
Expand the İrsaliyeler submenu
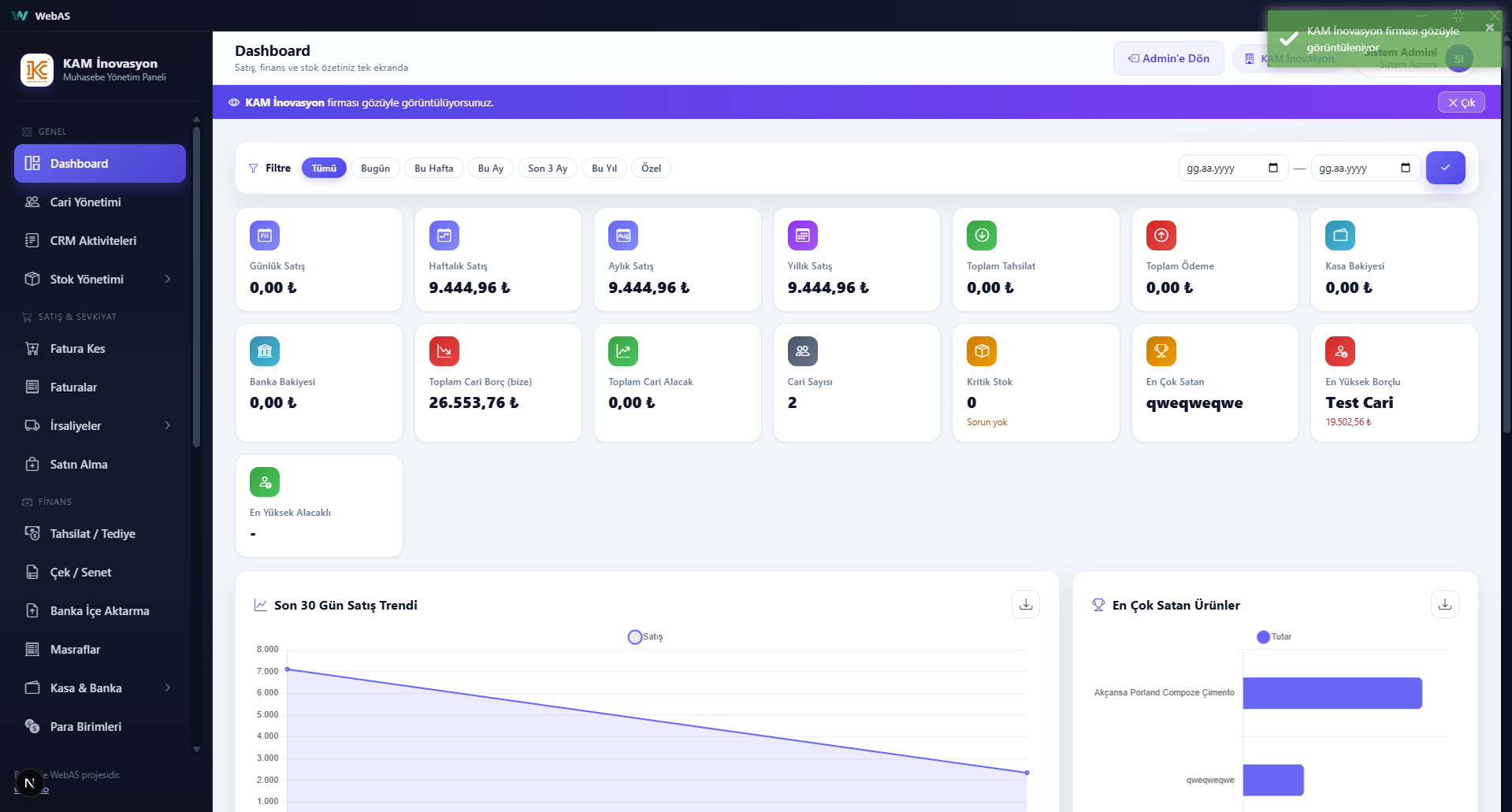point(168,425)
